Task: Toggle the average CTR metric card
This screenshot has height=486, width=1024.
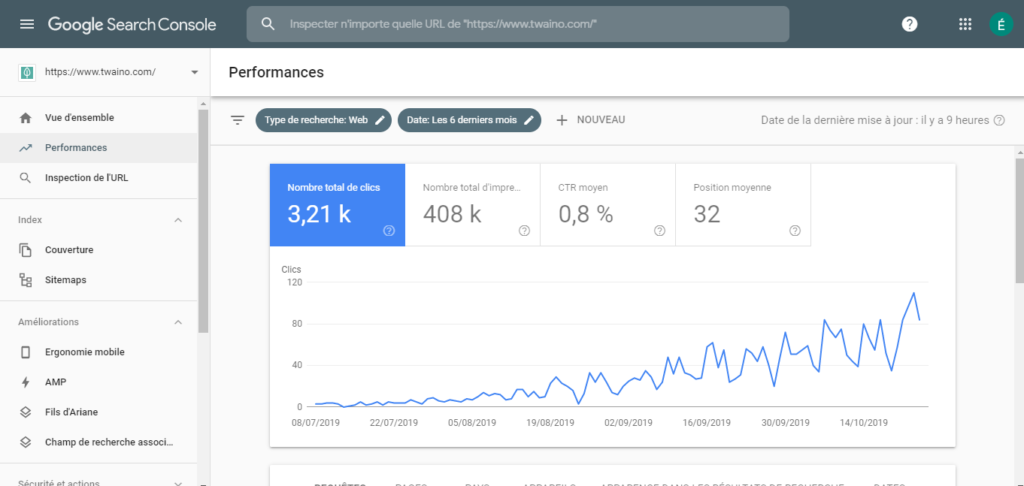Action: (608, 205)
